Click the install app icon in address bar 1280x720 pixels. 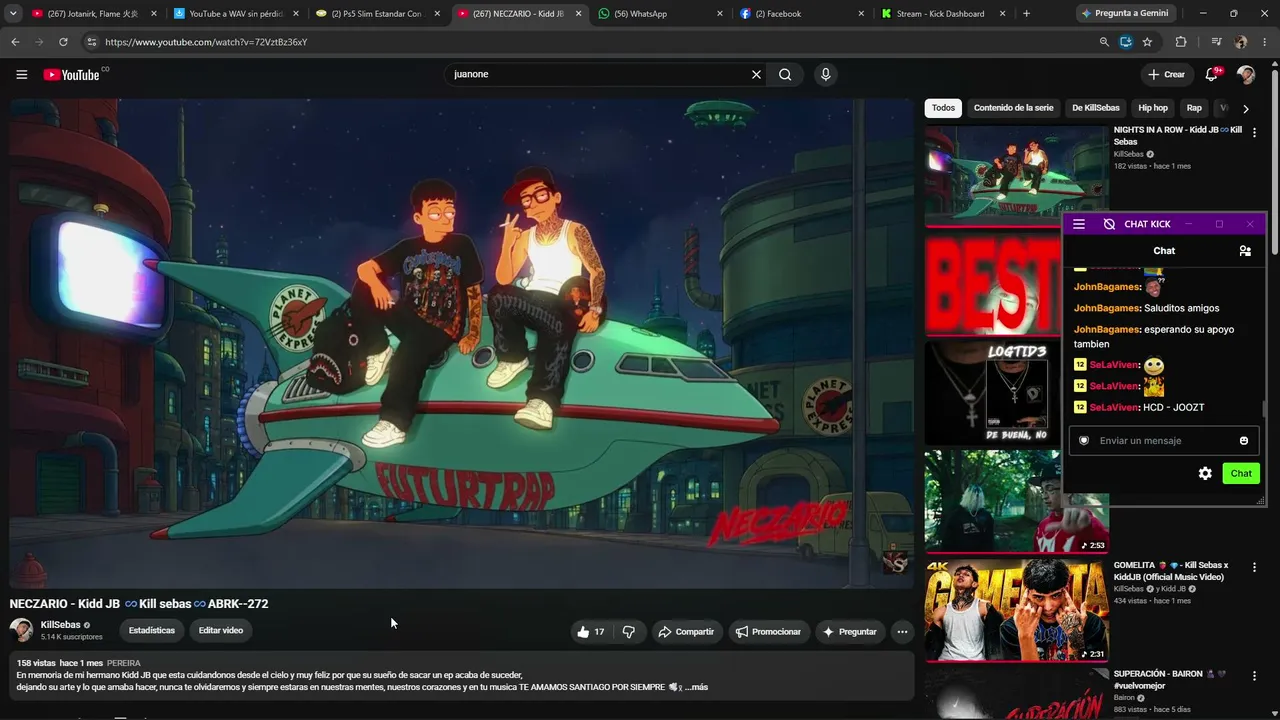[1126, 42]
